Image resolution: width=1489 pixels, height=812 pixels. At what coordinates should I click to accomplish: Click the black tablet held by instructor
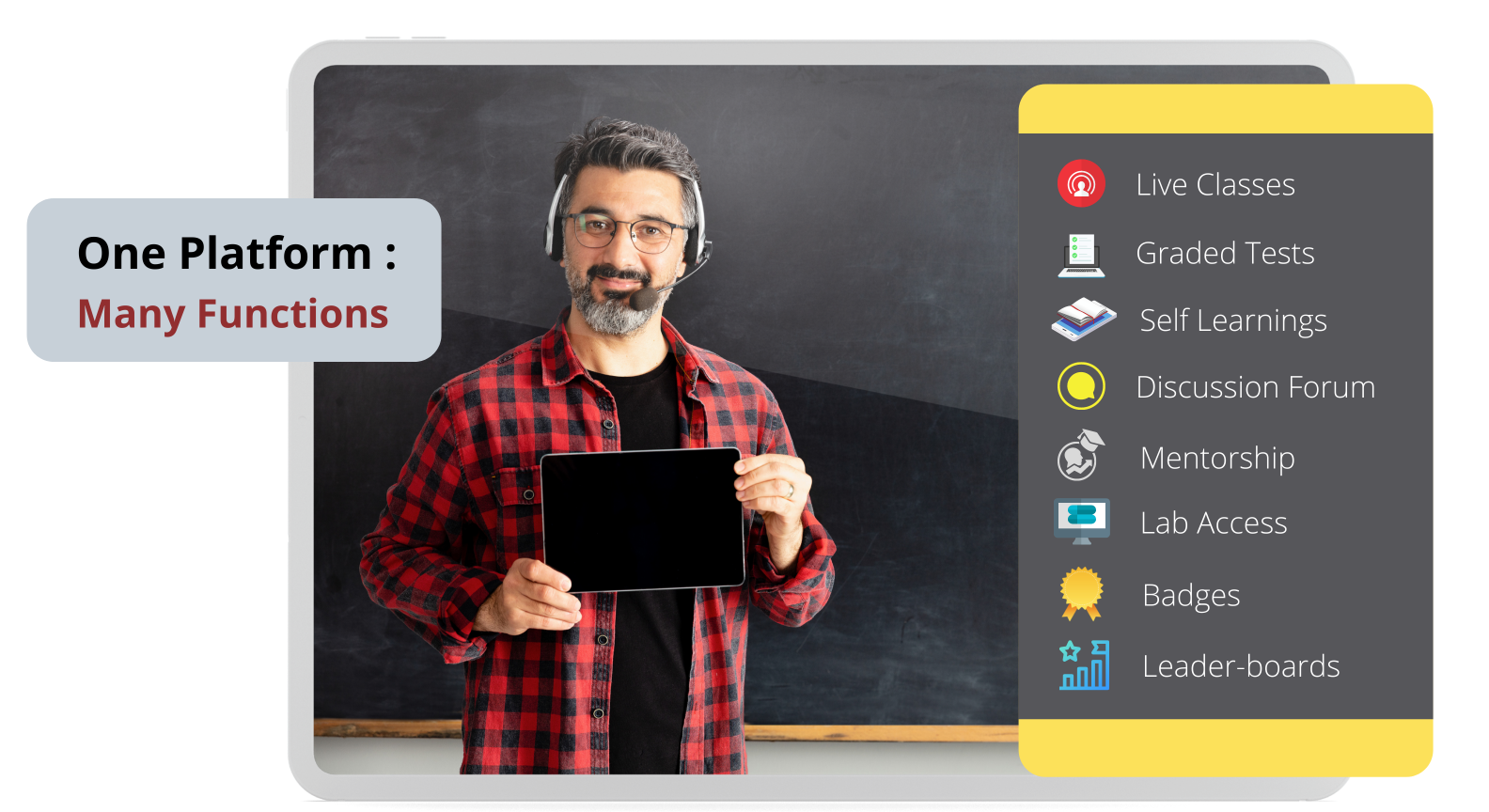642,519
